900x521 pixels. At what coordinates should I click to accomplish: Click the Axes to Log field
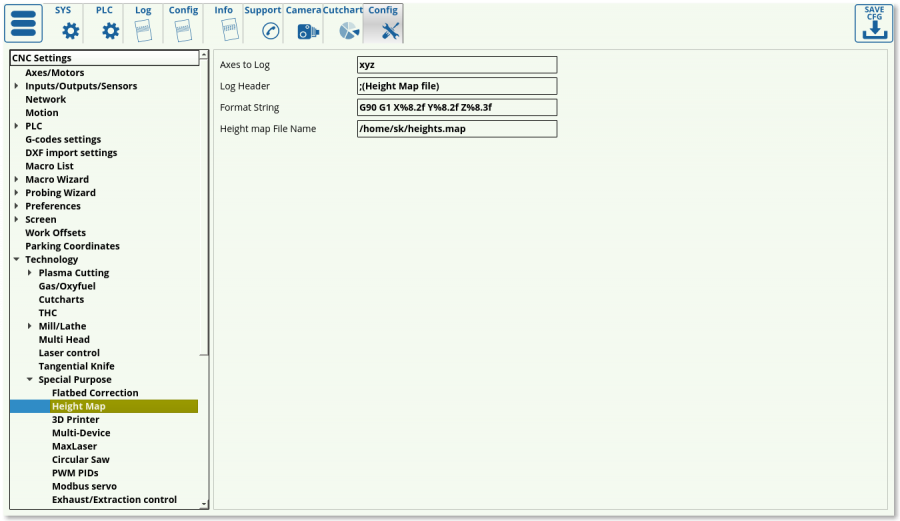point(456,65)
